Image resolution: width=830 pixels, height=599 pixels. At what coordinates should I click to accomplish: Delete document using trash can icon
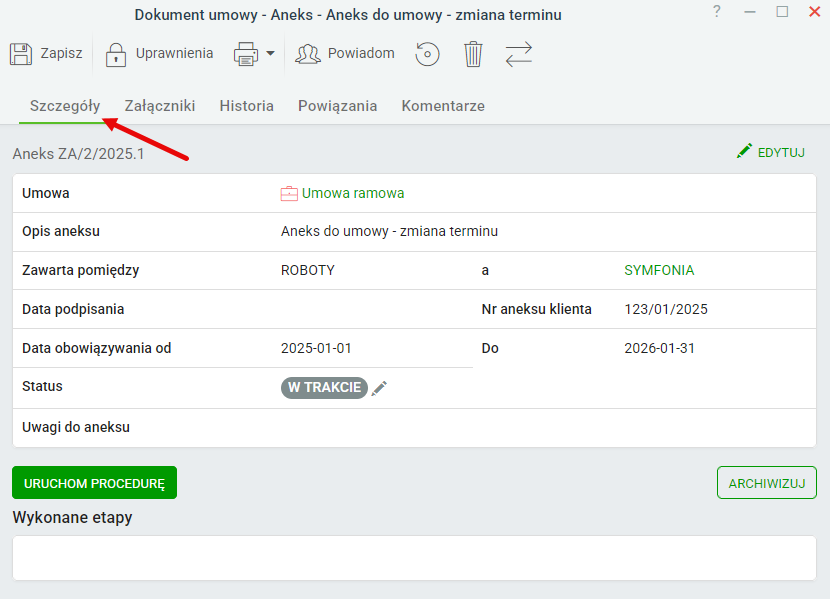pos(473,54)
